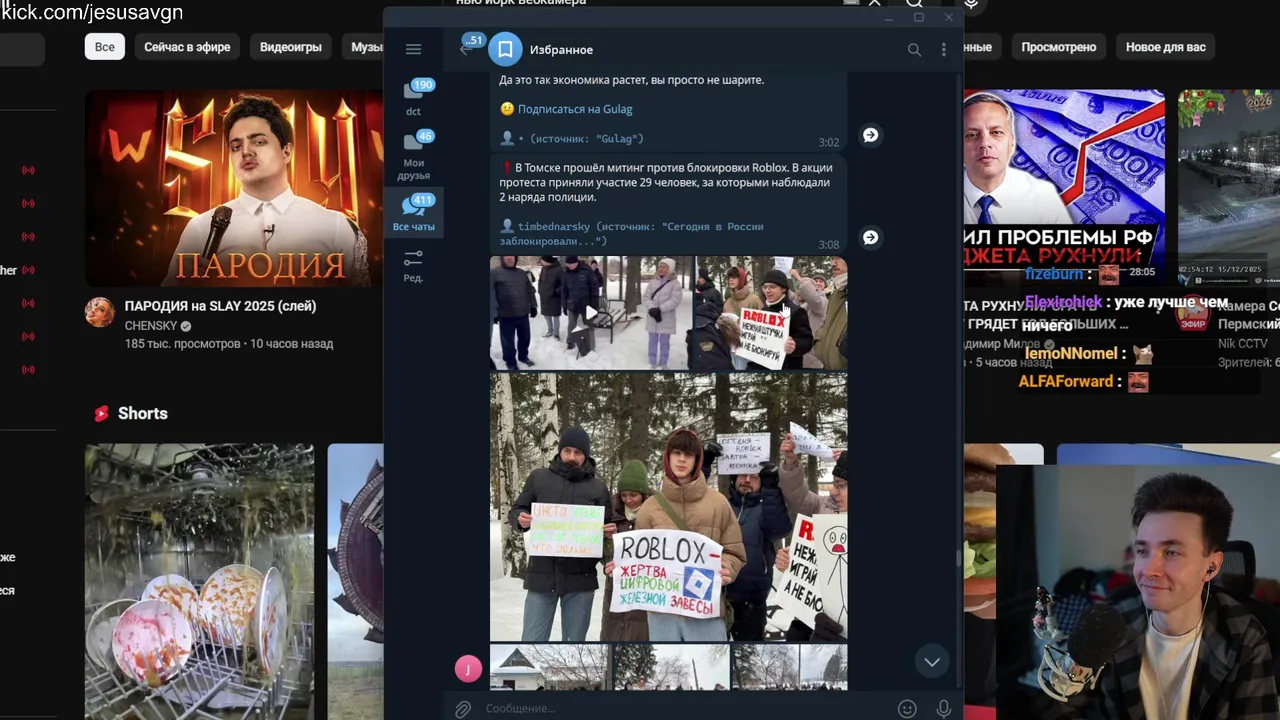Click the pink J sender avatar

(468, 669)
